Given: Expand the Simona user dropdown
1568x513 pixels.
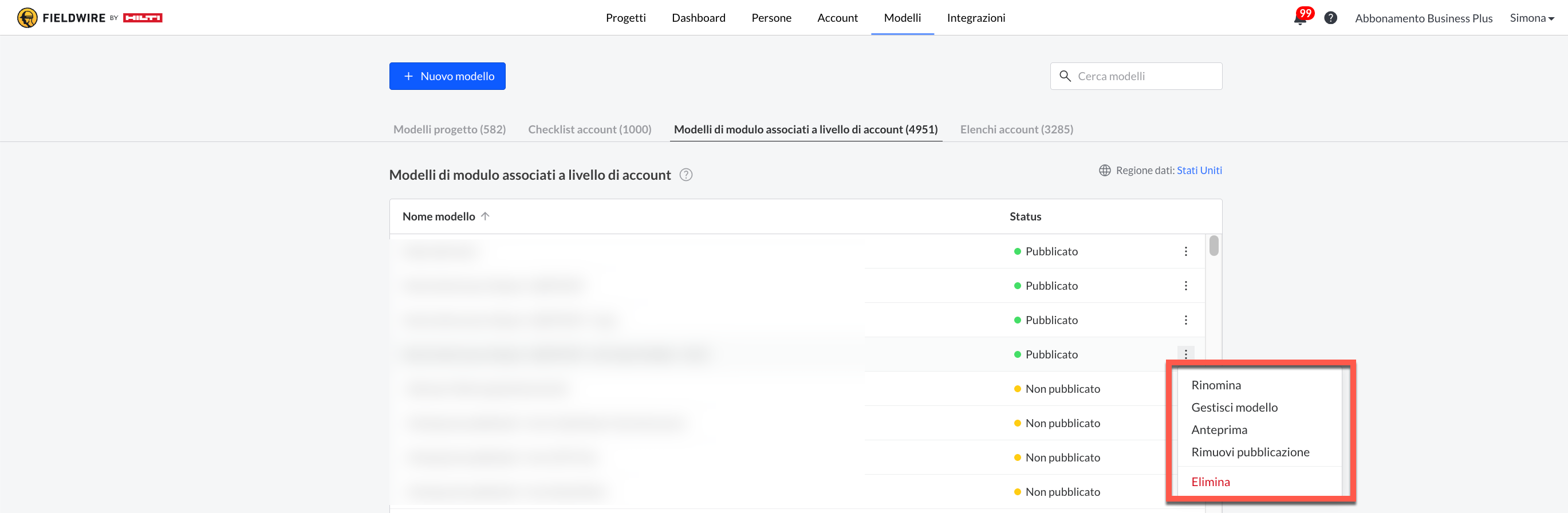Looking at the screenshot, I should (1531, 18).
